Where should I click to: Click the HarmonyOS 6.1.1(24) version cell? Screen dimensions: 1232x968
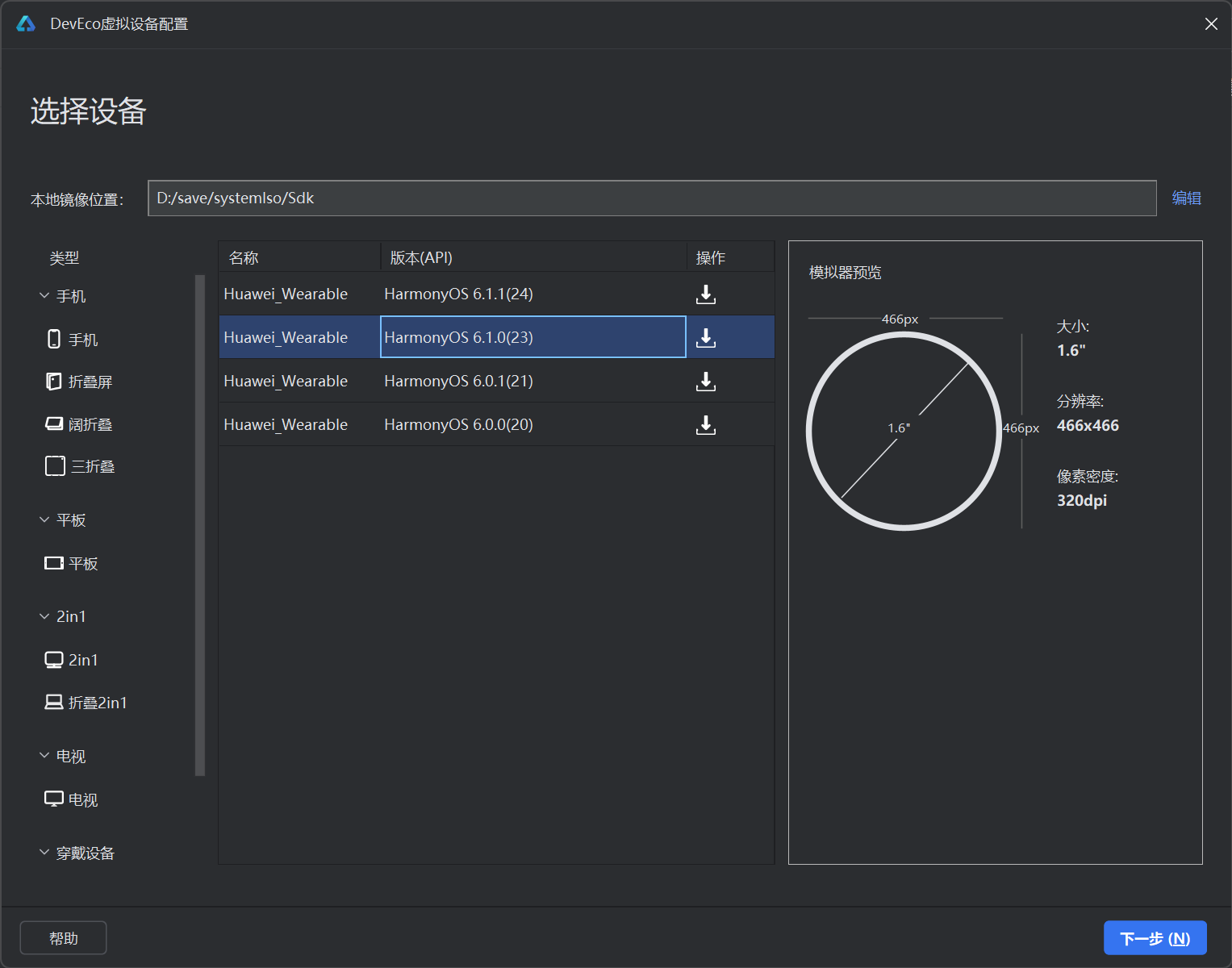[533, 294]
